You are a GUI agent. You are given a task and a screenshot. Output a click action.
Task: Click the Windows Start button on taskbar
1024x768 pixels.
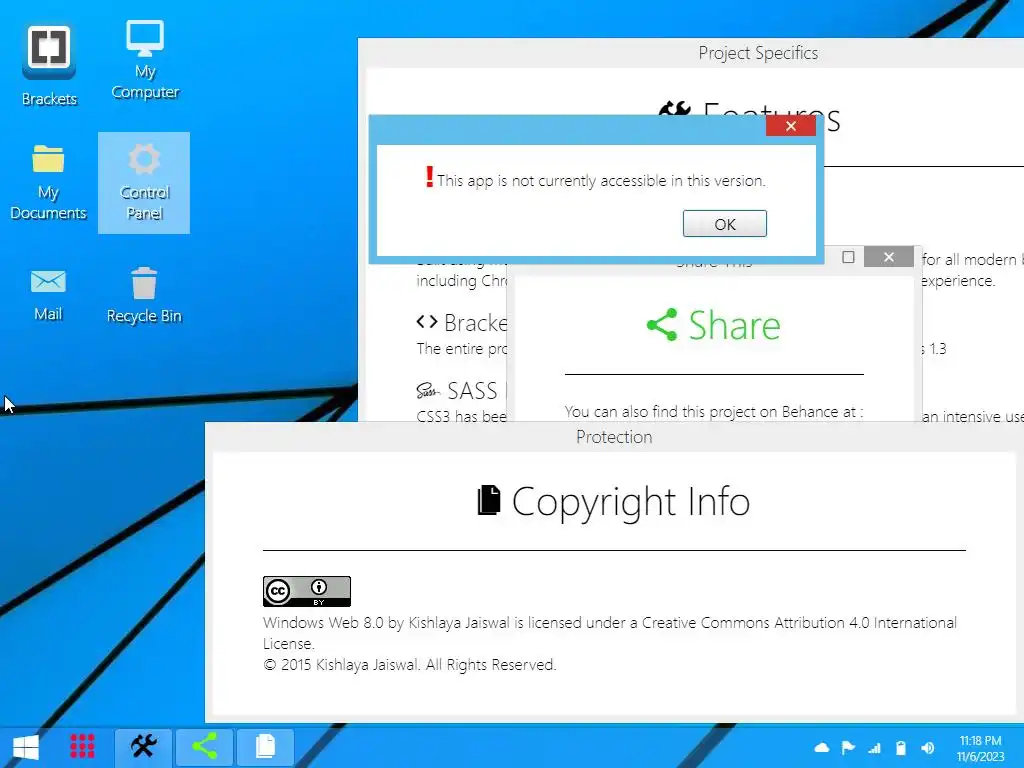coord(26,746)
